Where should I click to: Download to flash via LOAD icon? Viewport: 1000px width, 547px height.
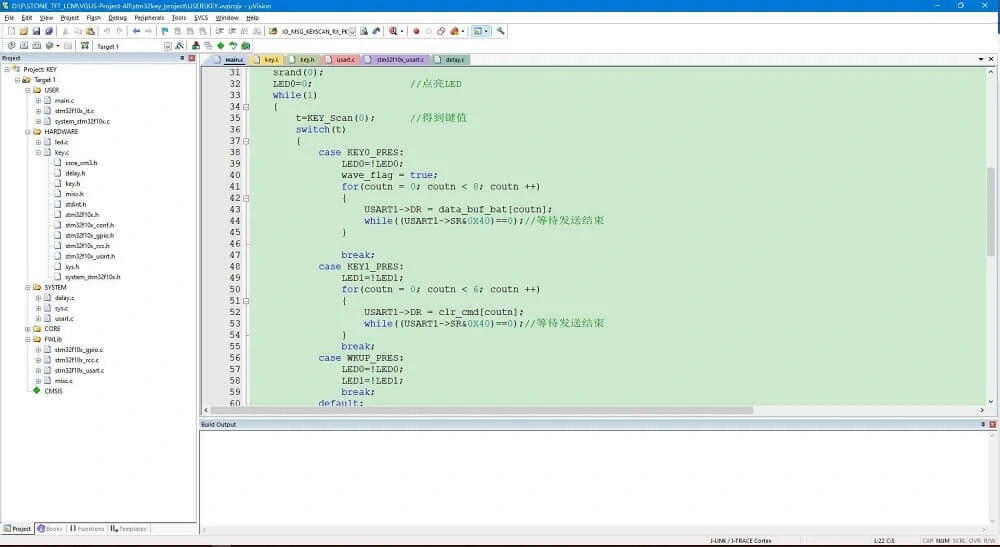click(x=84, y=46)
